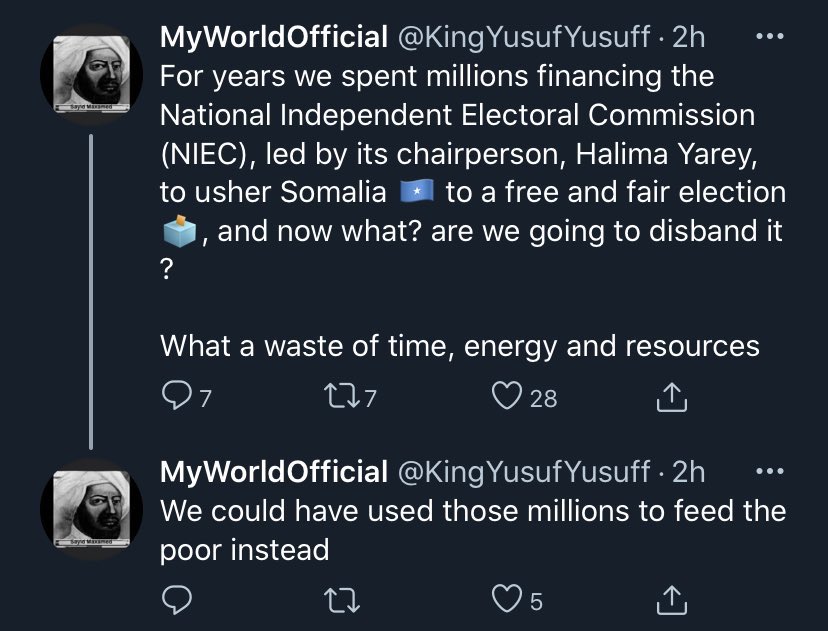Open the first tweet's three-dot options menu

pos(770,36)
